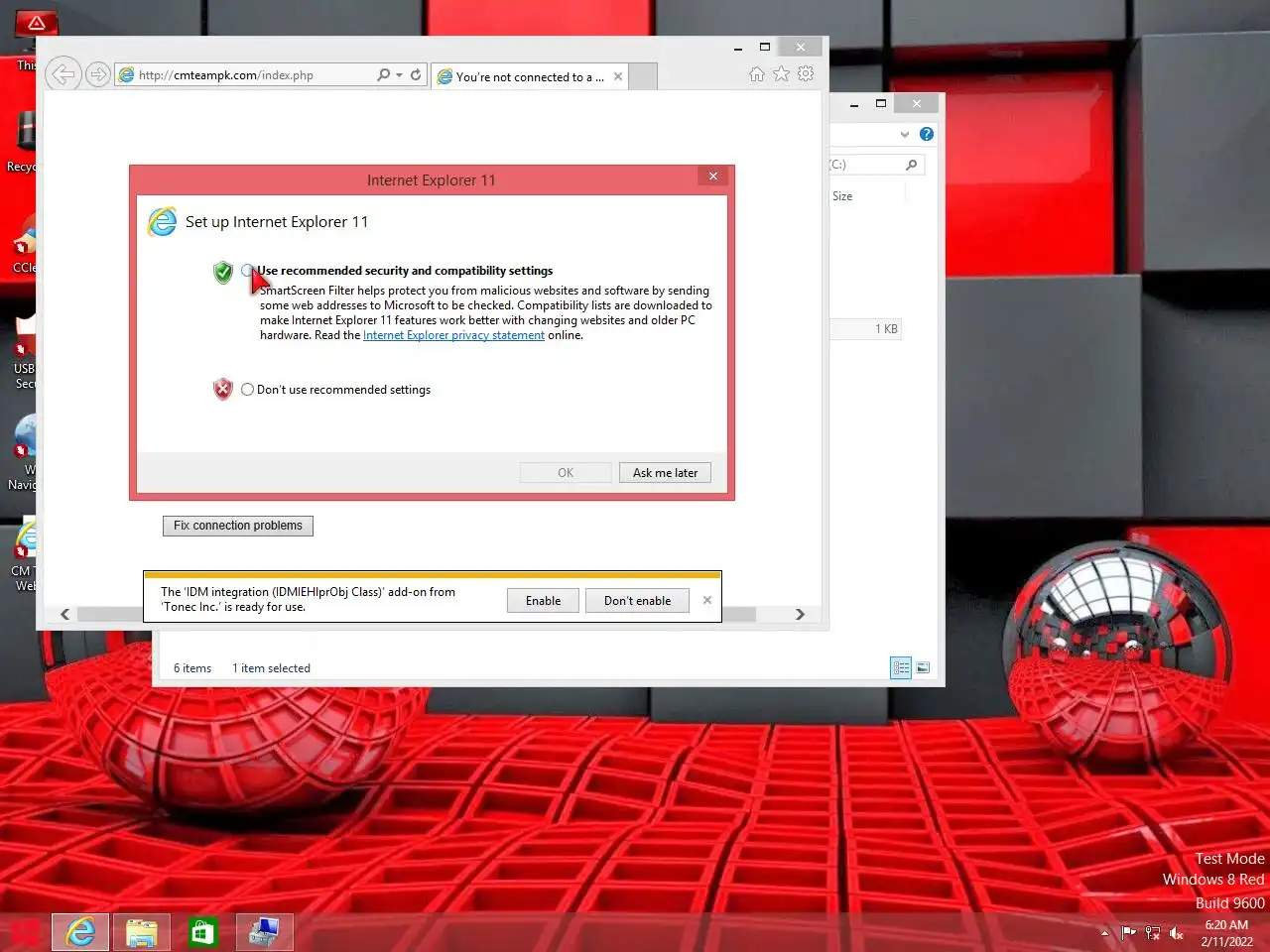1270x952 pixels.
Task: Select the You're not connected tab
Action: 531,76
